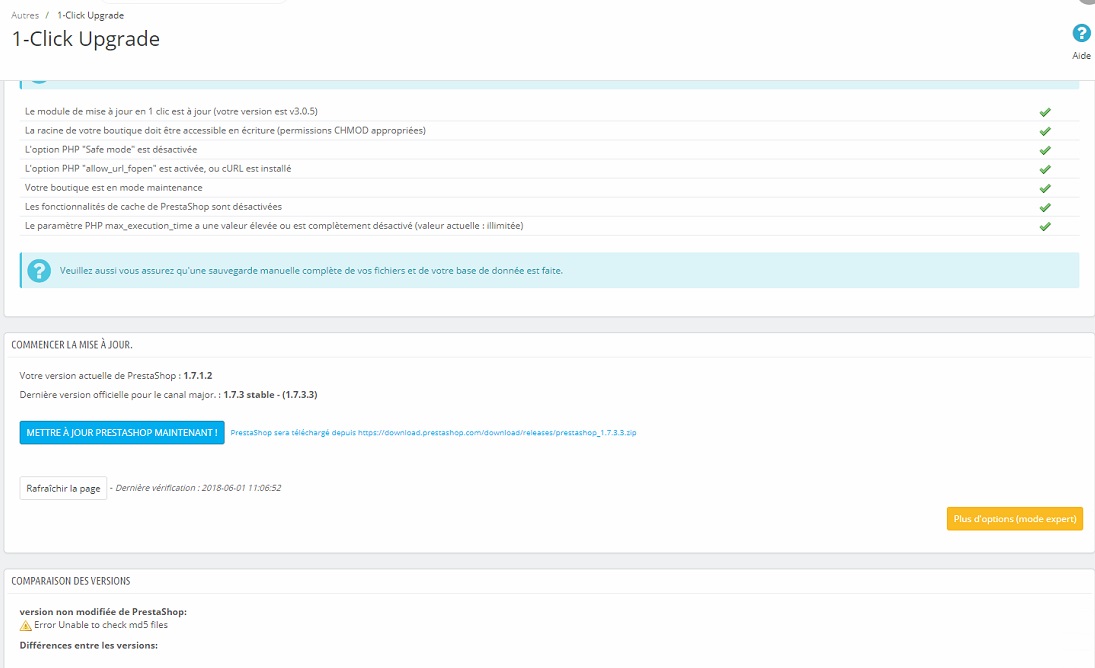The height and width of the screenshot is (668, 1095).
Task: Click checkmark for CHMOD permissions row
Action: 1045,131
